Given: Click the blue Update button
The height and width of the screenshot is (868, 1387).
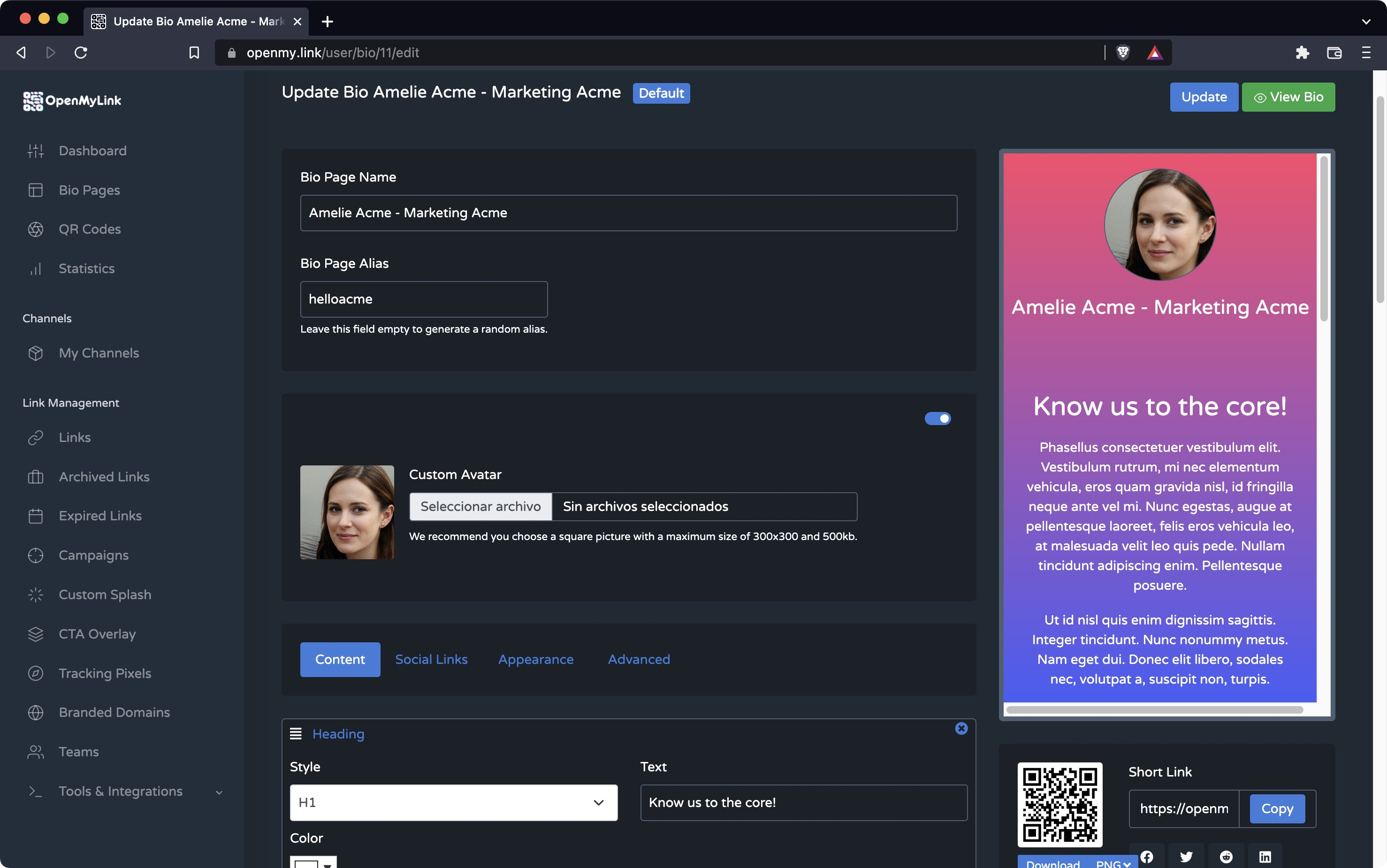Looking at the screenshot, I should pos(1204,97).
